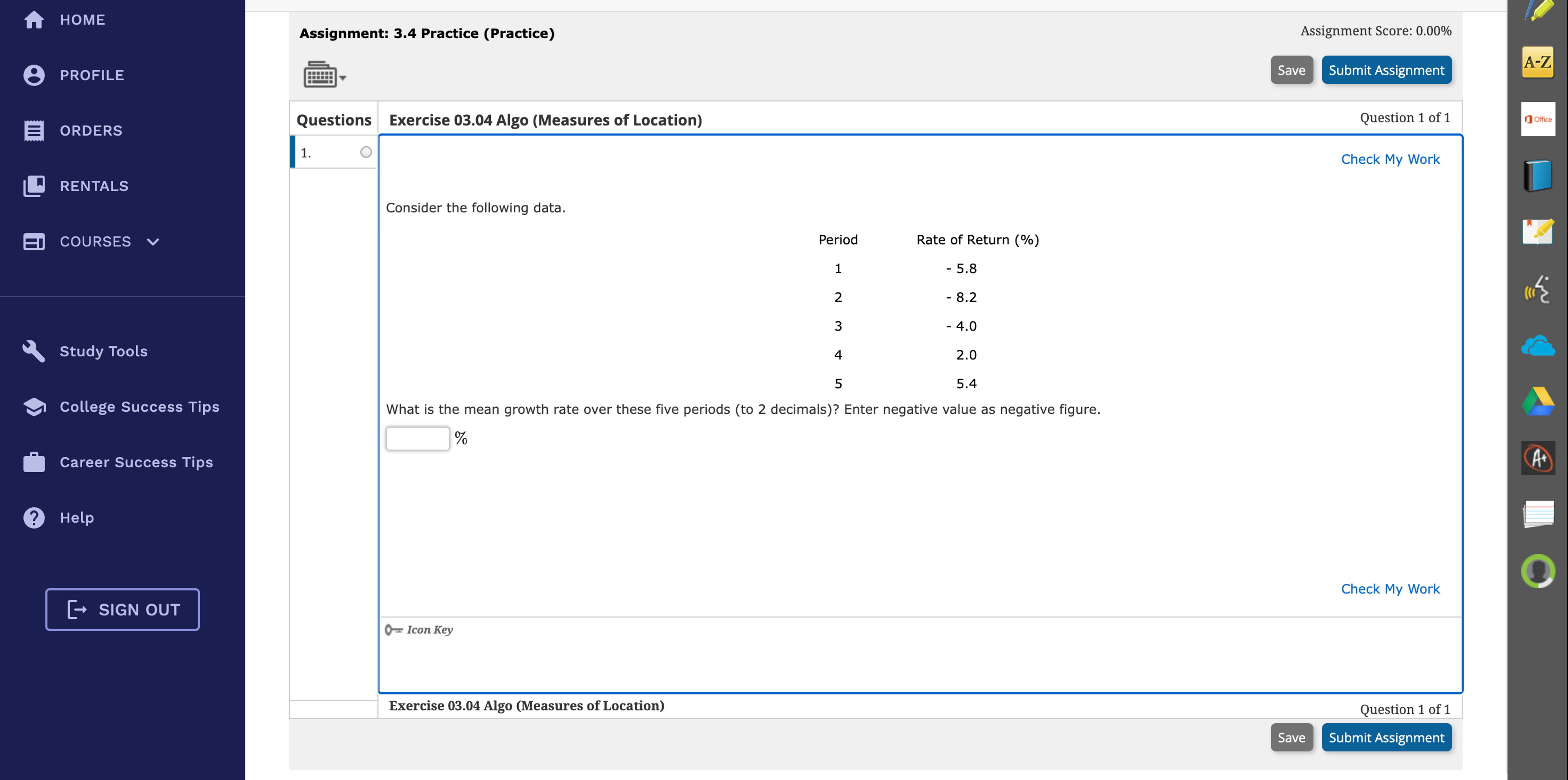The width and height of the screenshot is (1568, 780).
Task: Open the blue eBook reader icon
Action: coord(1538,175)
